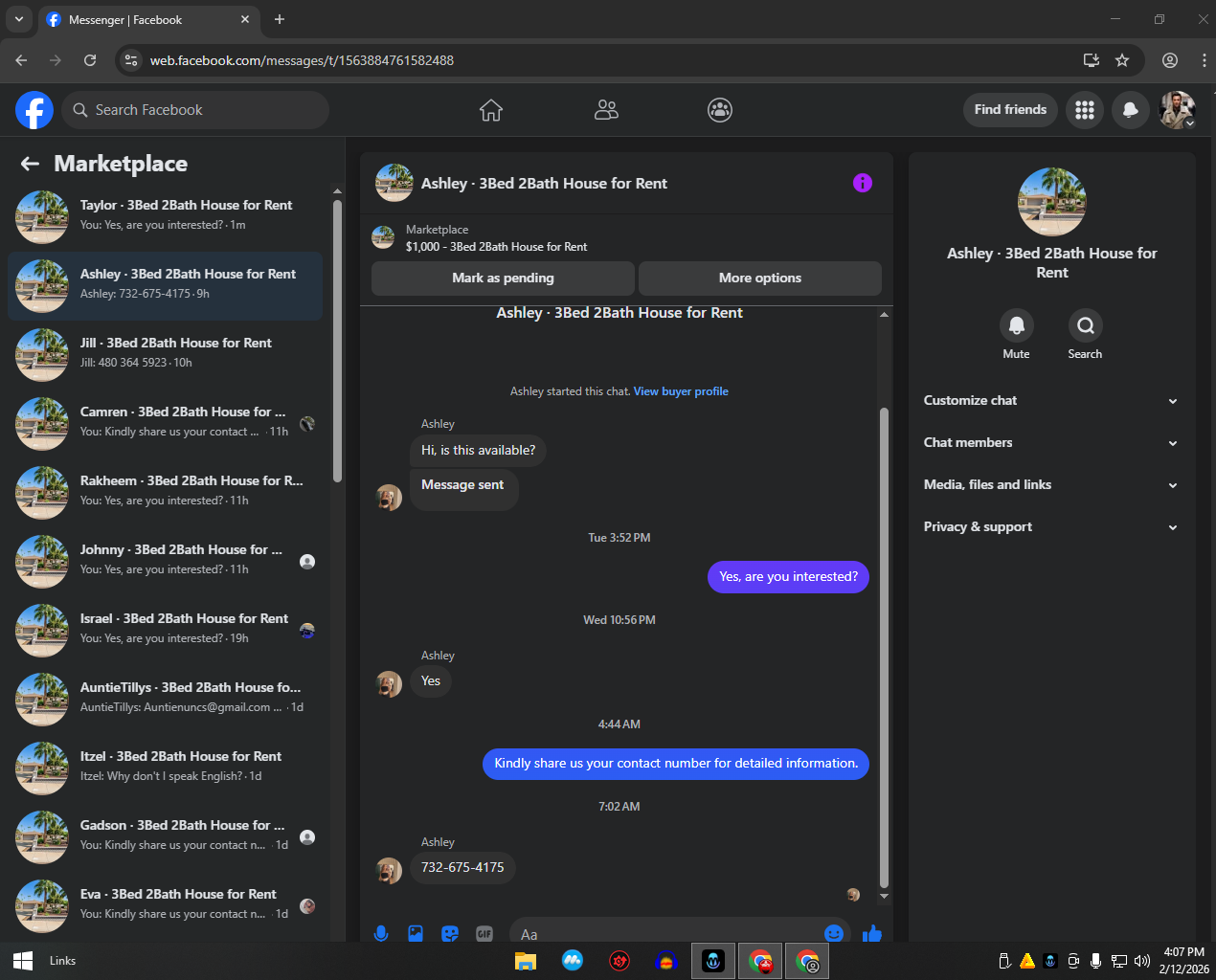Open the Itzel conversation
The width and height of the screenshot is (1216, 980).
coord(165,768)
